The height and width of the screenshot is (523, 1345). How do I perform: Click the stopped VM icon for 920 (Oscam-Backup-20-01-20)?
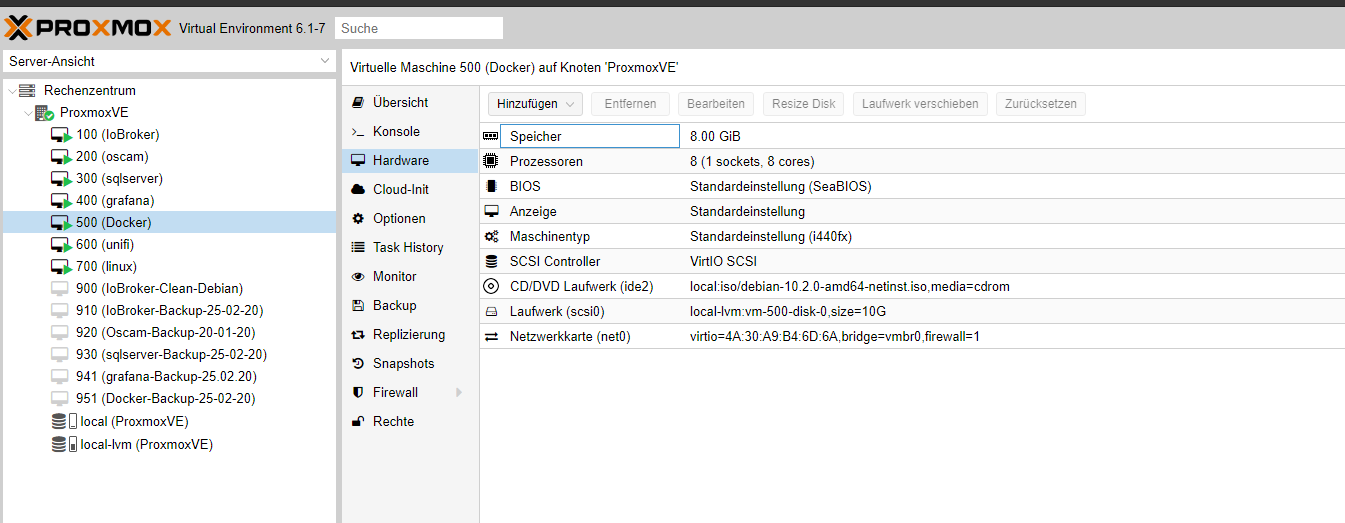[61, 333]
